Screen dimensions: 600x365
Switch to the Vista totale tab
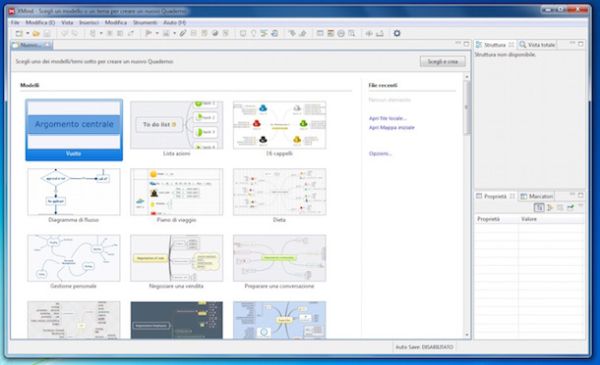tap(537, 45)
